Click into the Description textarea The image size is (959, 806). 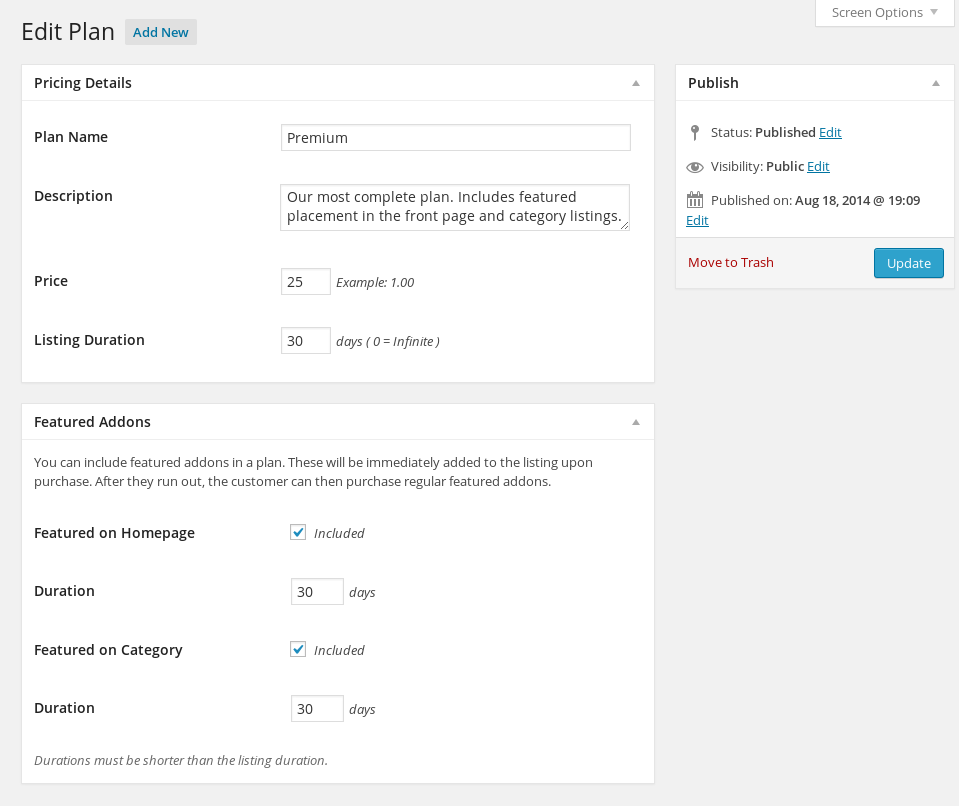455,207
